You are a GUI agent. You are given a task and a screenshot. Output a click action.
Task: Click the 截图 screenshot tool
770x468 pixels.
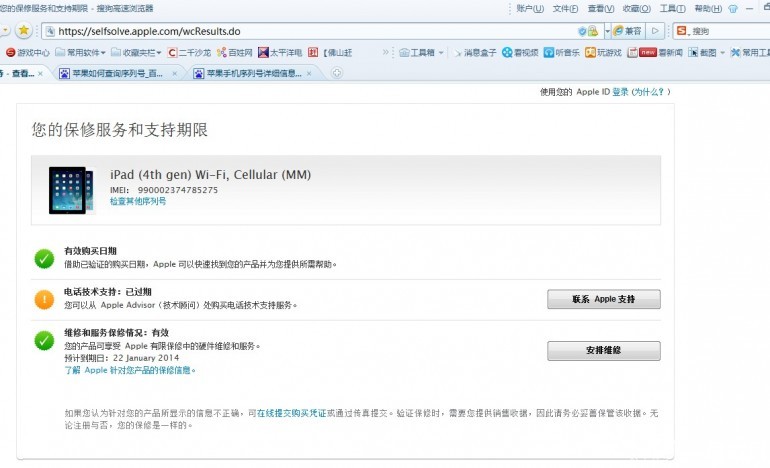point(702,52)
